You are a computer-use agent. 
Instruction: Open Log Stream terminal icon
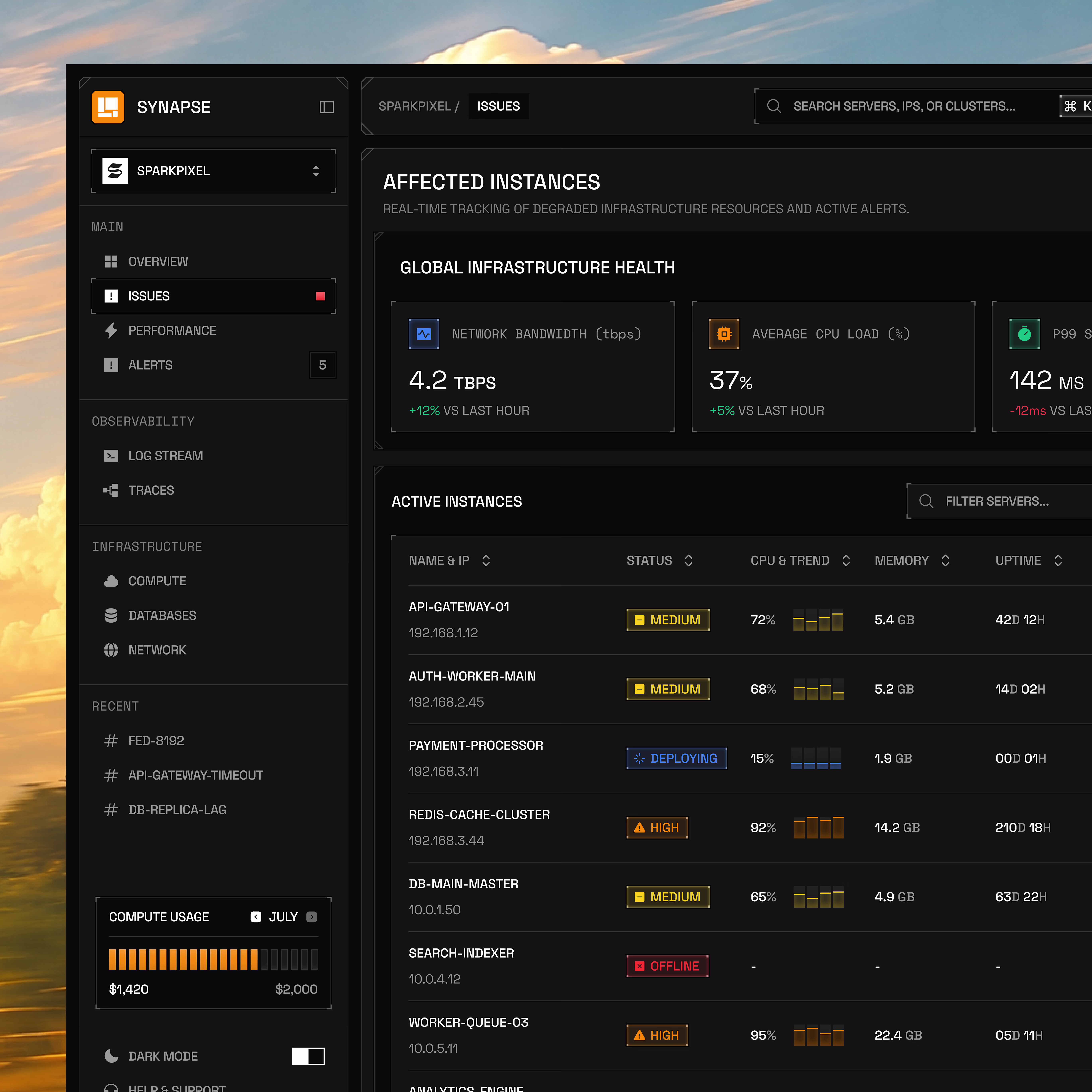coord(111,456)
